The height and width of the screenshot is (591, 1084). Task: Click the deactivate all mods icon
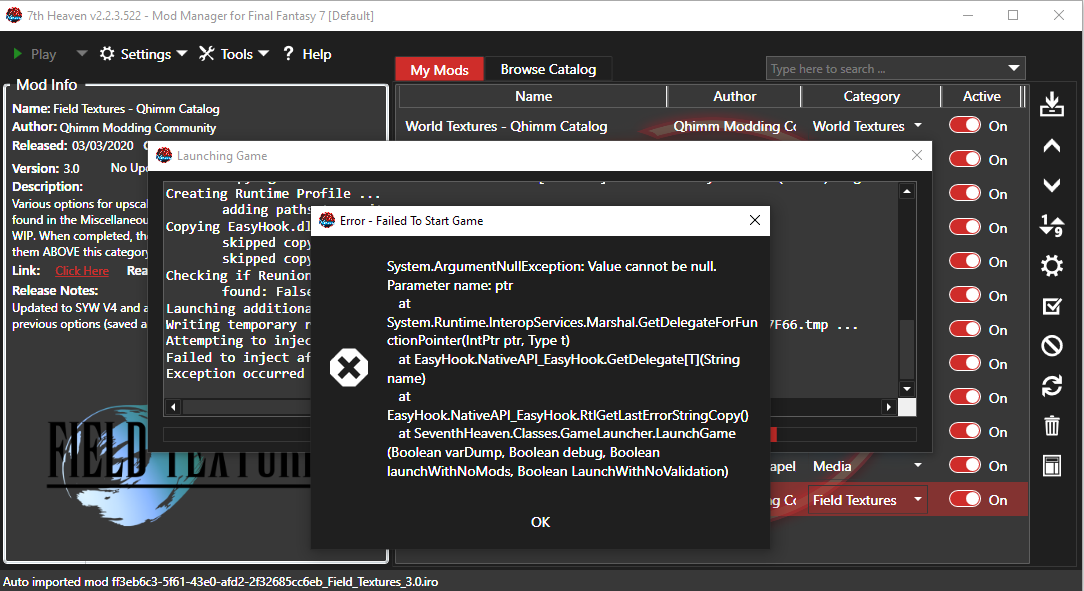[1052, 345]
